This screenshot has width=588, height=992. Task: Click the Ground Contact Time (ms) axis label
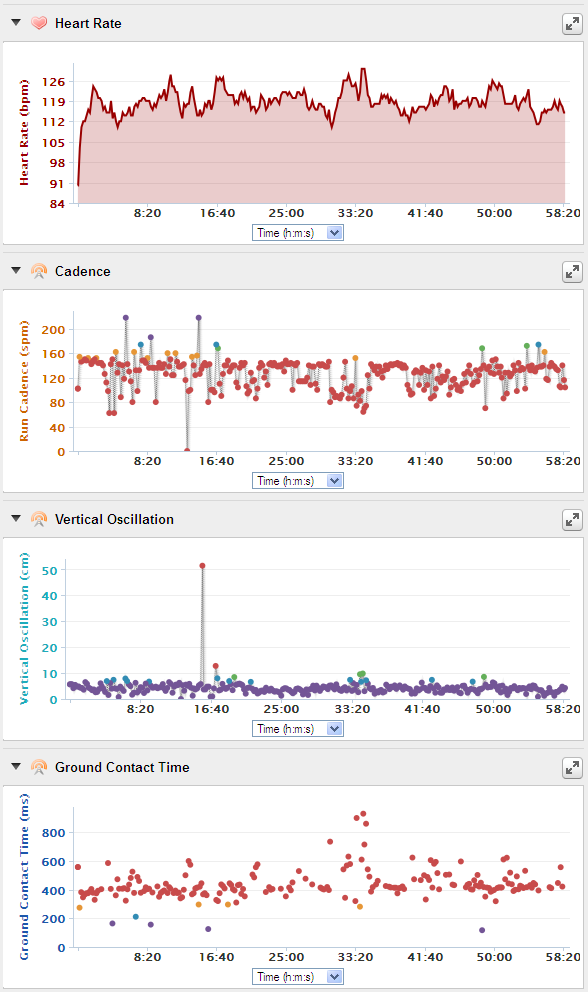click(24, 877)
